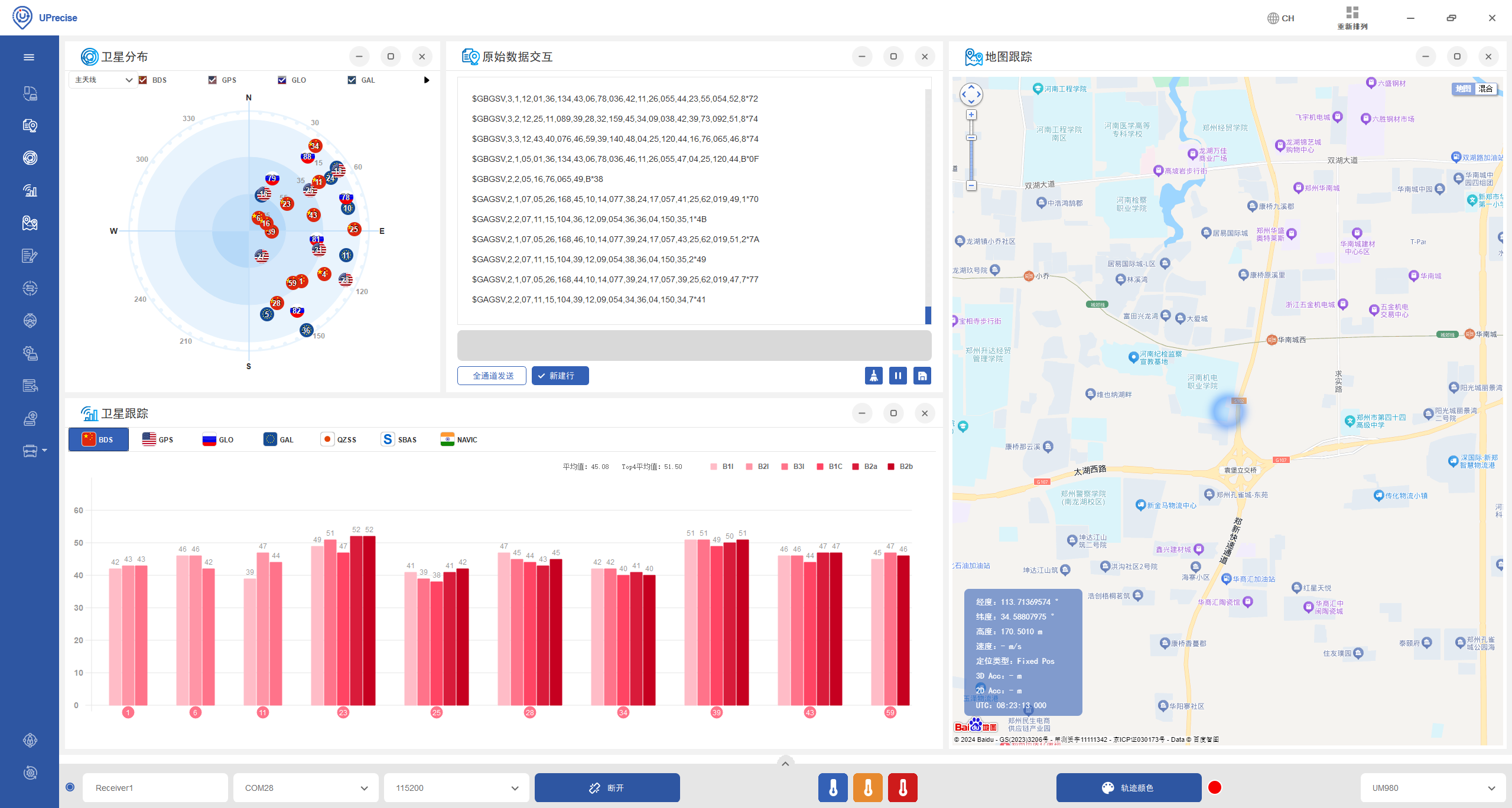
Task: Toggle the GPS constellation checkbox
Action: coord(212,80)
